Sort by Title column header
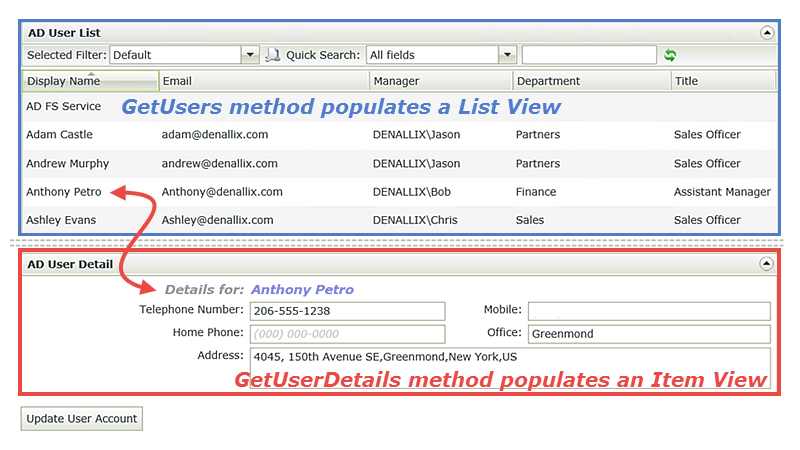 [x=723, y=81]
